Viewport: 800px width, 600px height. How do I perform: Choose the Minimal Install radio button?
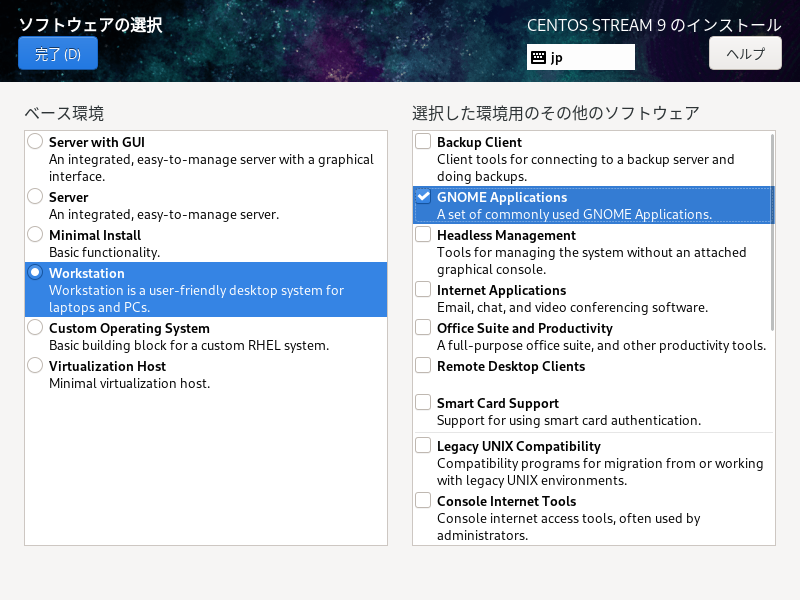coord(35,235)
